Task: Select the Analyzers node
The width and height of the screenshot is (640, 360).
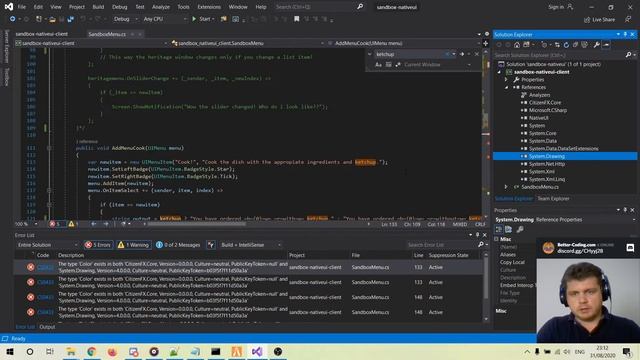Action: 539,95
